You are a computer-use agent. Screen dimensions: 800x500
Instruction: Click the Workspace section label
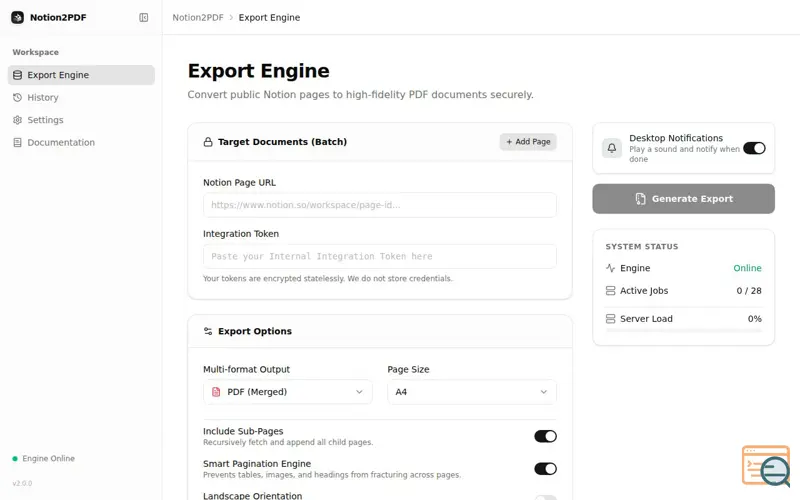[x=36, y=52]
